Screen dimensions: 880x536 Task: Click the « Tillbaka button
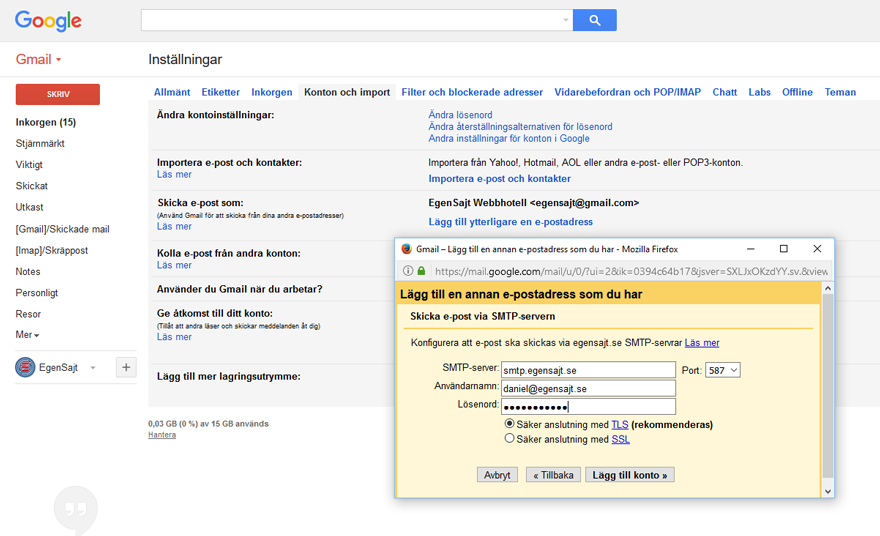[x=553, y=475]
